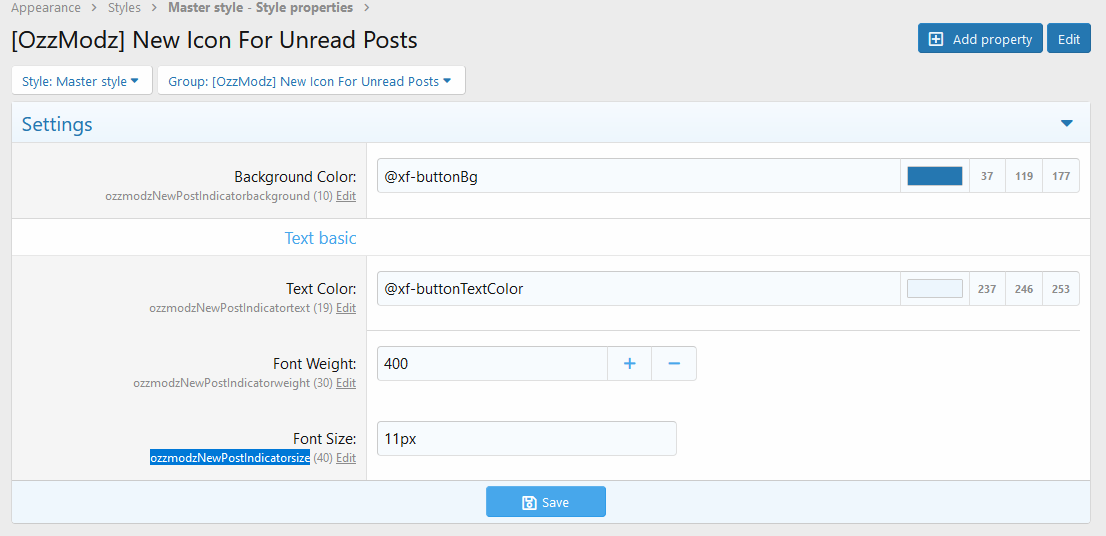Focus the Background Color text field
The height and width of the screenshot is (536, 1106).
point(638,176)
